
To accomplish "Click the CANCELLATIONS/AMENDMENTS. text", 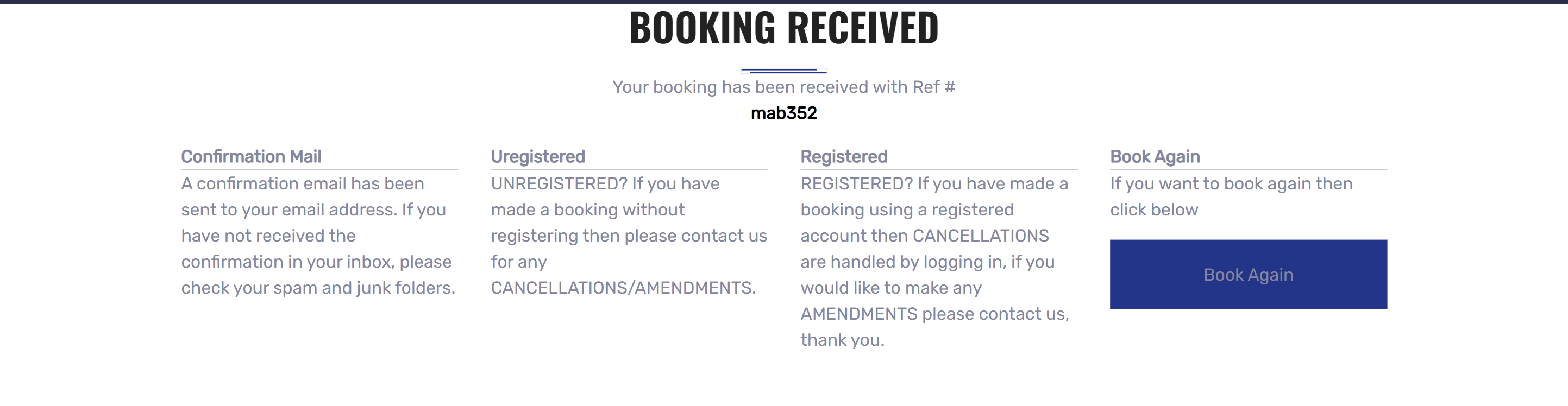I will tap(623, 288).
